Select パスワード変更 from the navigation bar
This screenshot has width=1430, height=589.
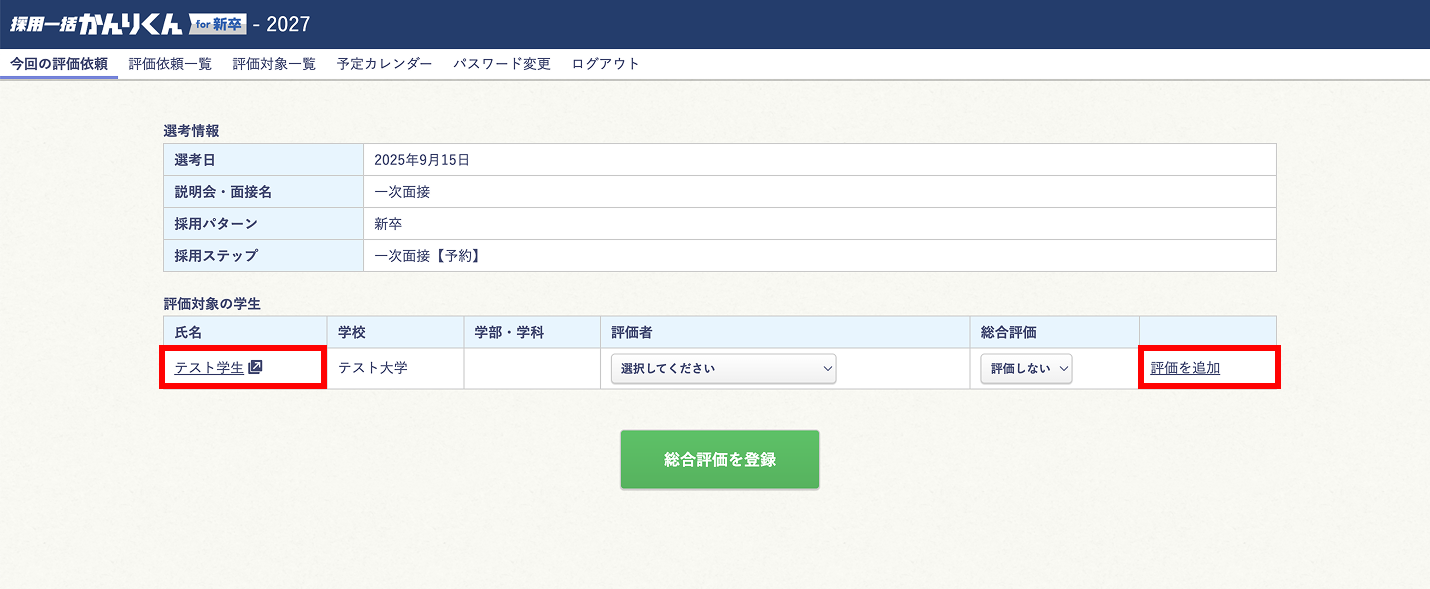point(501,64)
